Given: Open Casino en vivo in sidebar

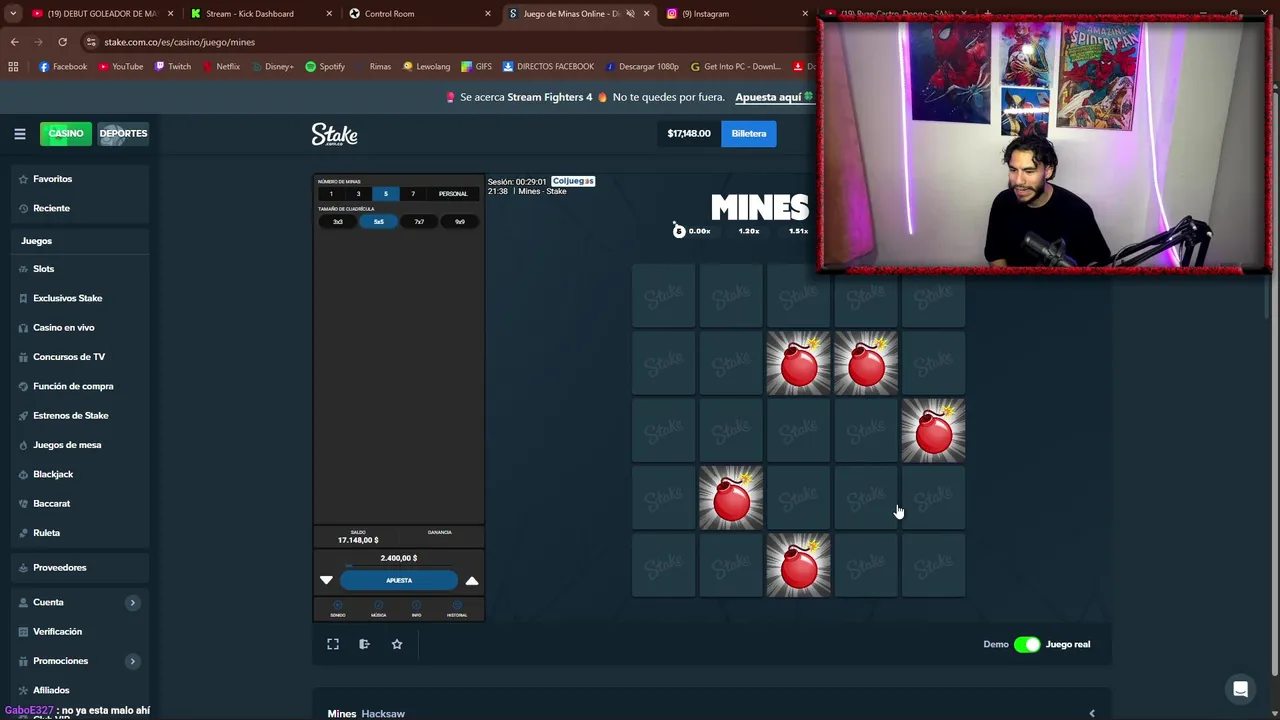Looking at the screenshot, I should [80, 328].
